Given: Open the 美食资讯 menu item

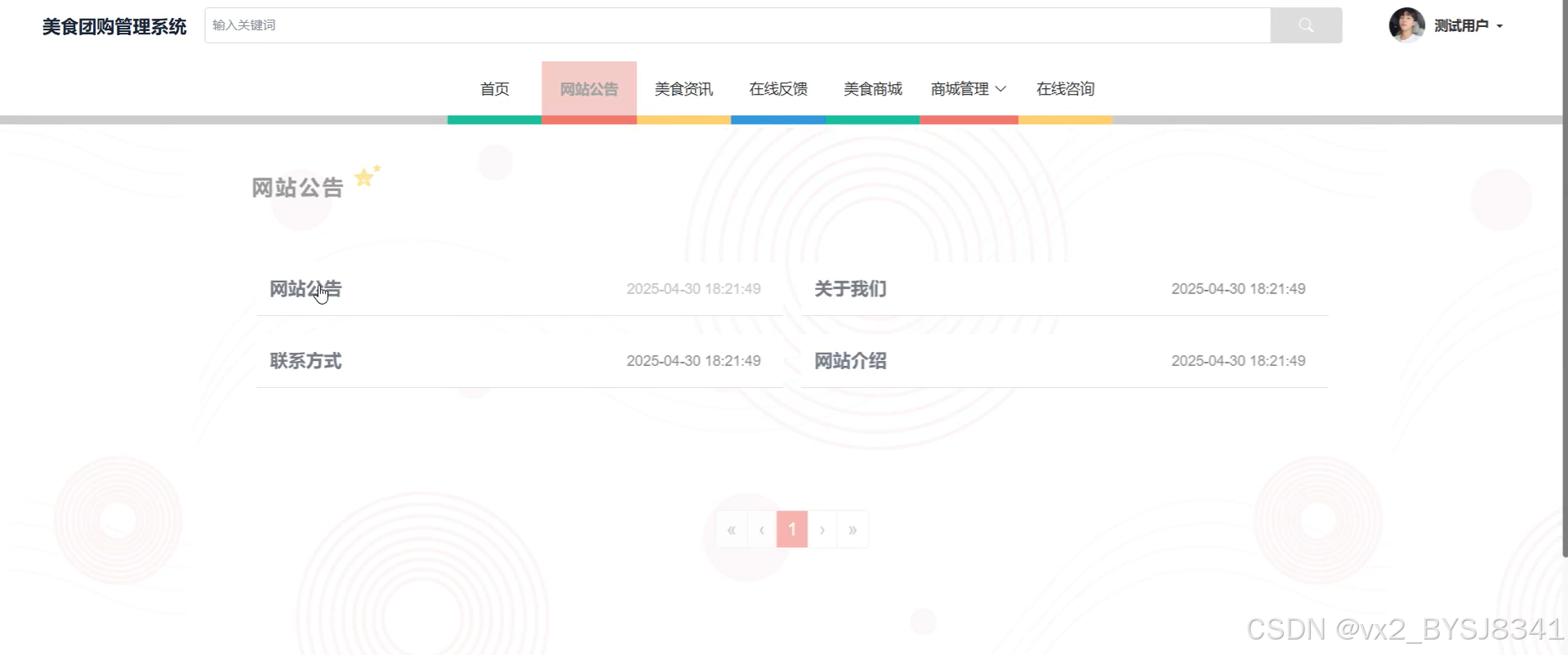Looking at the screenshot, I should 684,89.
